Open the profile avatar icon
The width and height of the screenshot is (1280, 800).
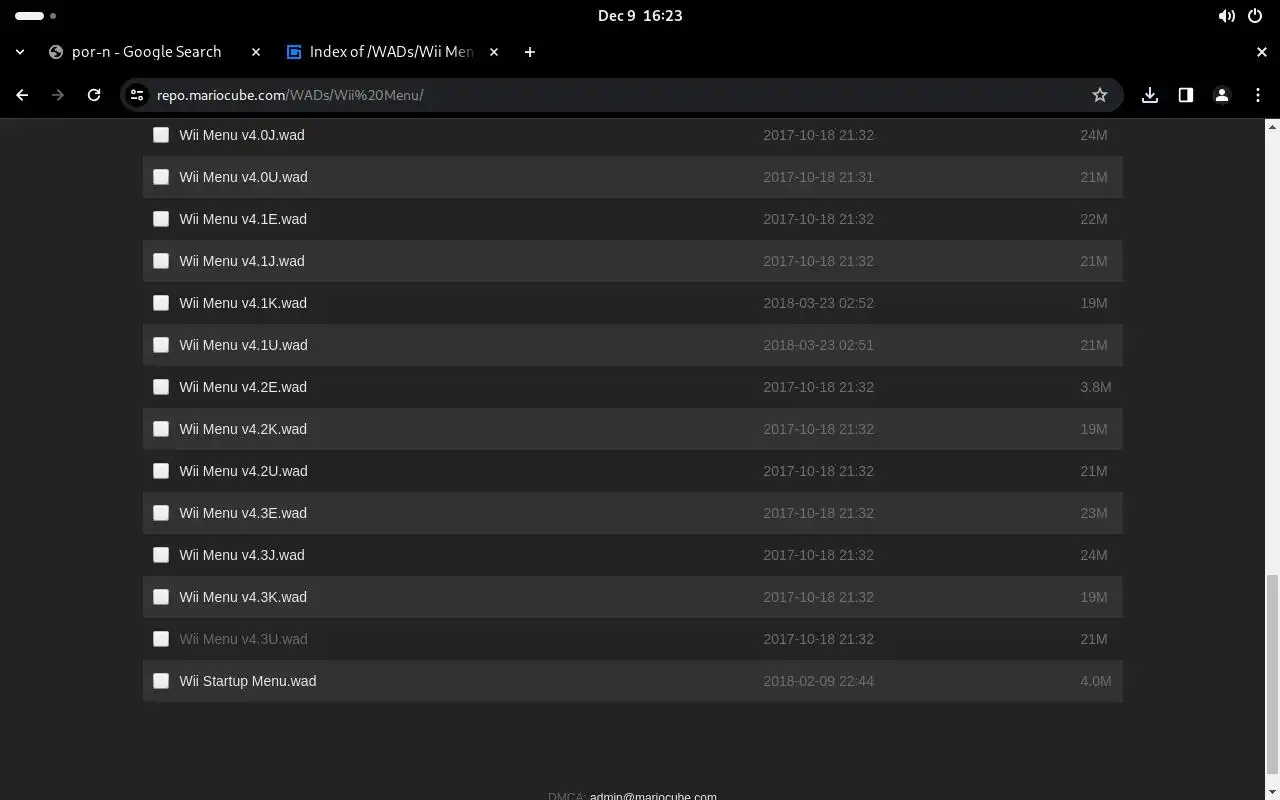pyautogui.click(x=1222, y=95)
